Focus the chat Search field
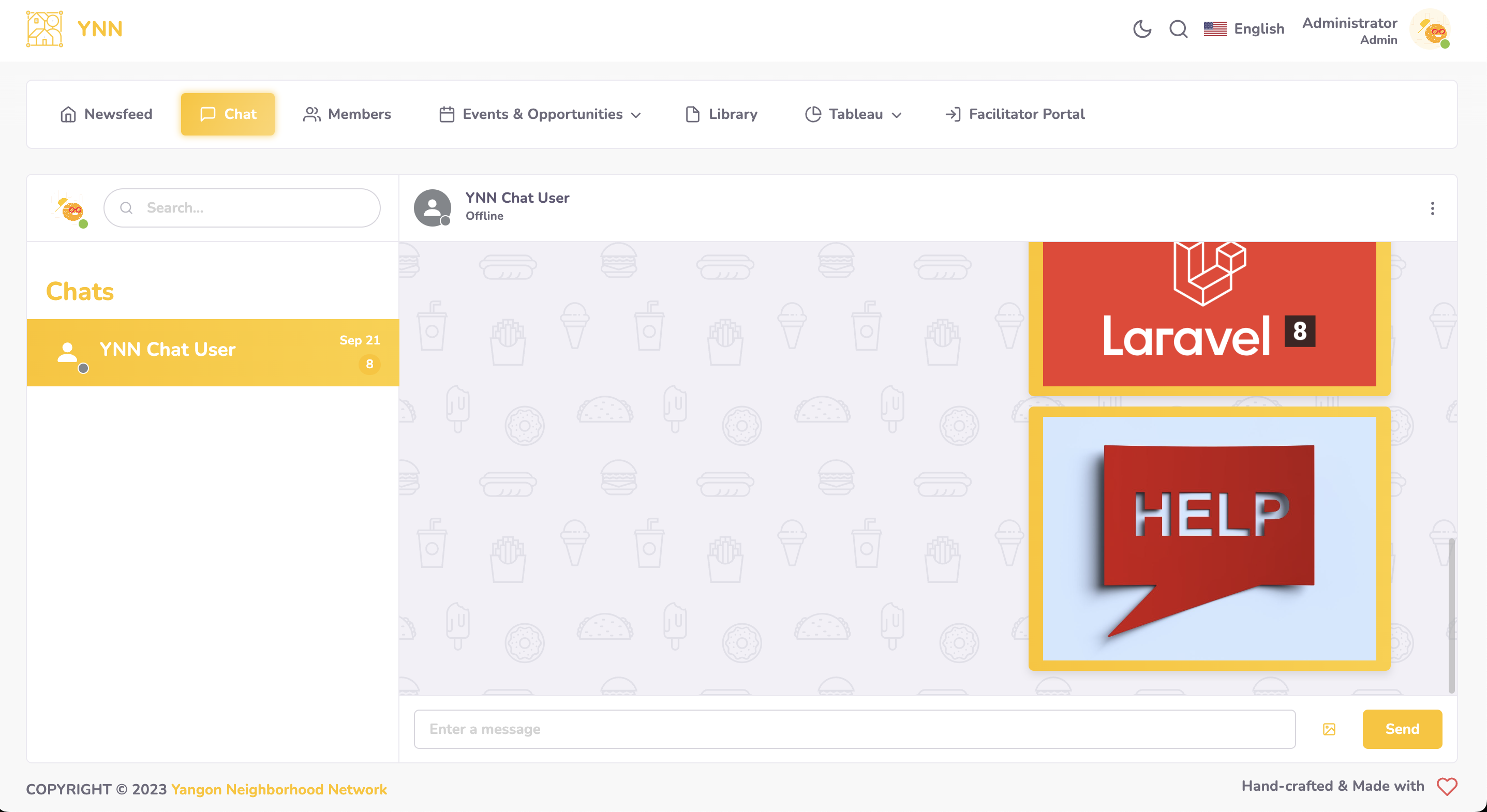This screenshot has height=812, width=1487. point(243,208)
